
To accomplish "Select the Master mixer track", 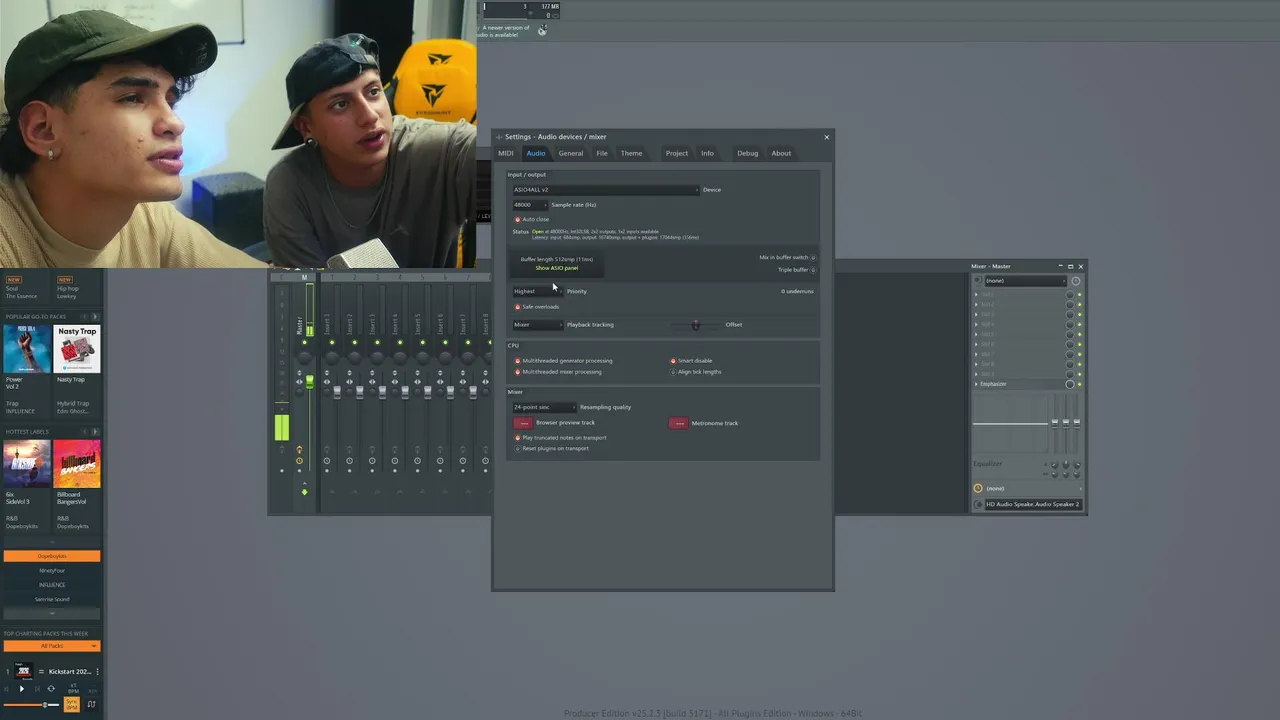I will [299, 325].
